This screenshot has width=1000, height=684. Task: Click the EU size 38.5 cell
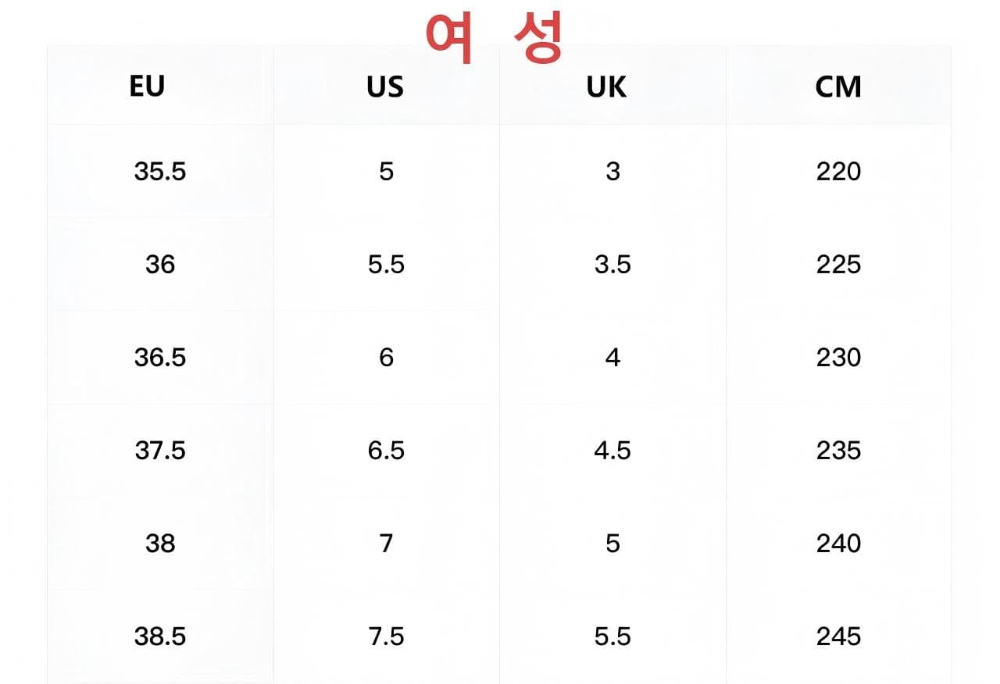[x=160, y=636]
